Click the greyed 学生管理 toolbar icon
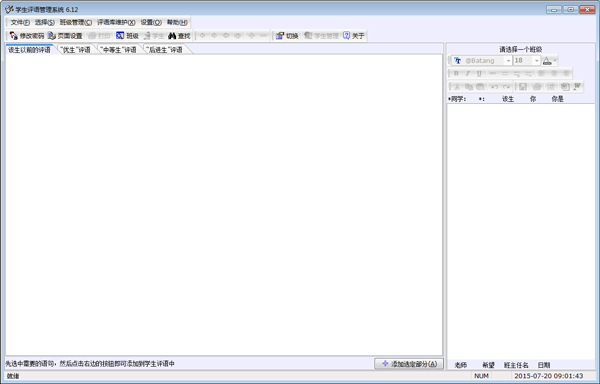Image resolution: width=600 pixels, height=384 pixels. pyautogui.click(x=308, y=36)
